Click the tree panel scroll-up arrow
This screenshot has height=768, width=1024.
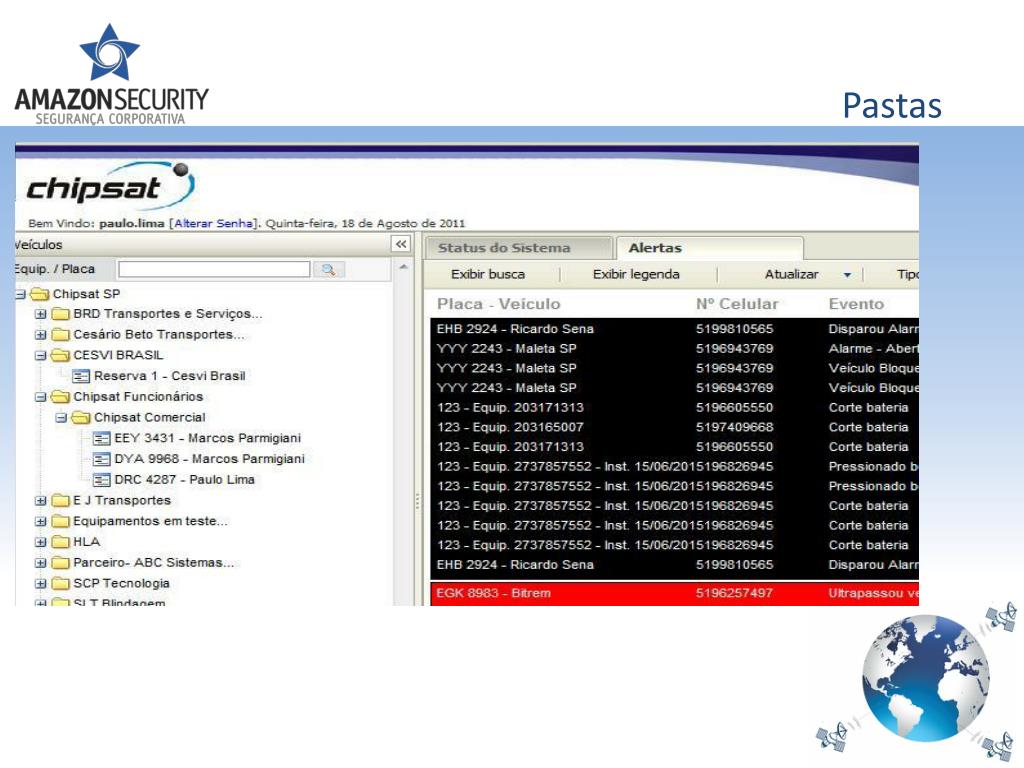click(x=404, y=267)
